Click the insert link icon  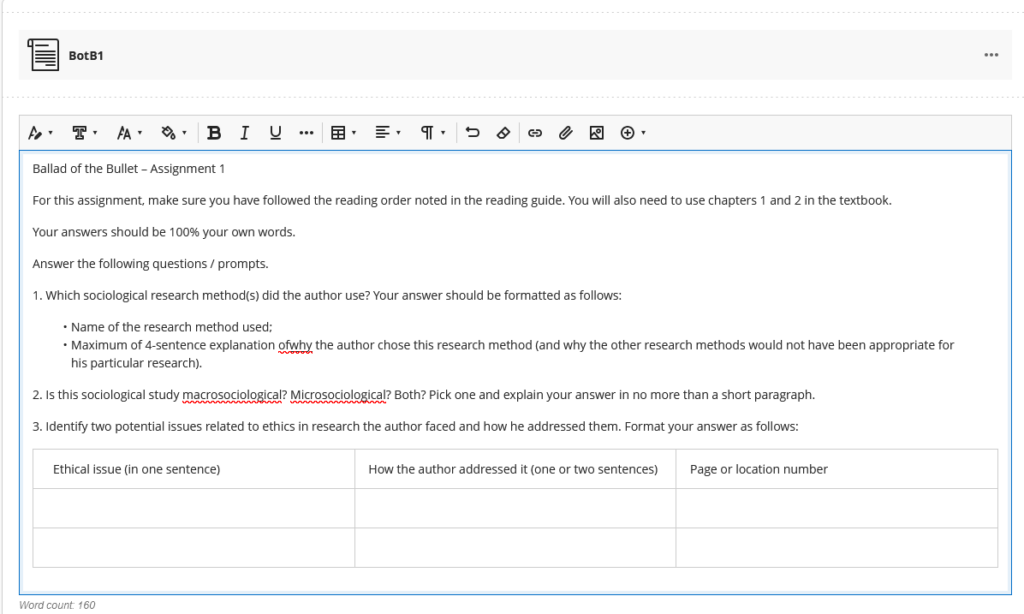pos(535,133)
